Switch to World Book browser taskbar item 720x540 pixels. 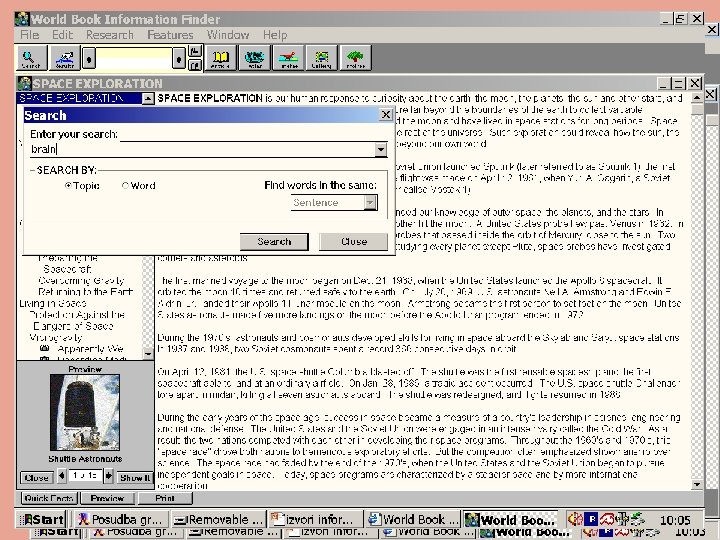pos(412,519)
